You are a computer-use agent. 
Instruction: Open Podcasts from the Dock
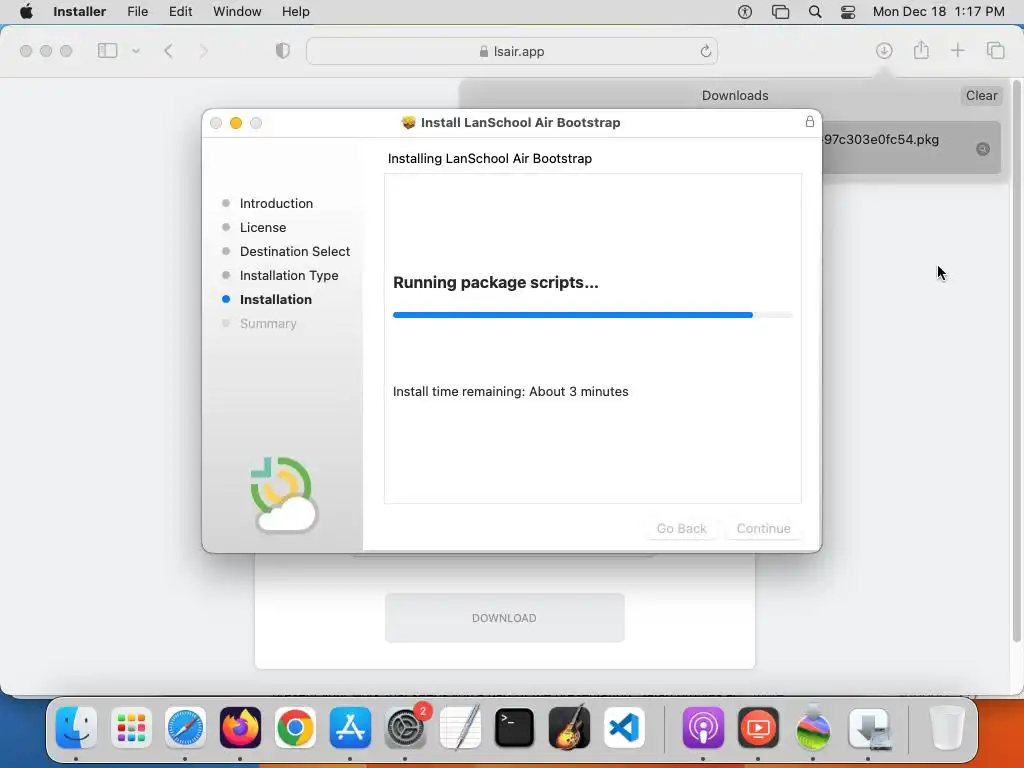point(703,727)
